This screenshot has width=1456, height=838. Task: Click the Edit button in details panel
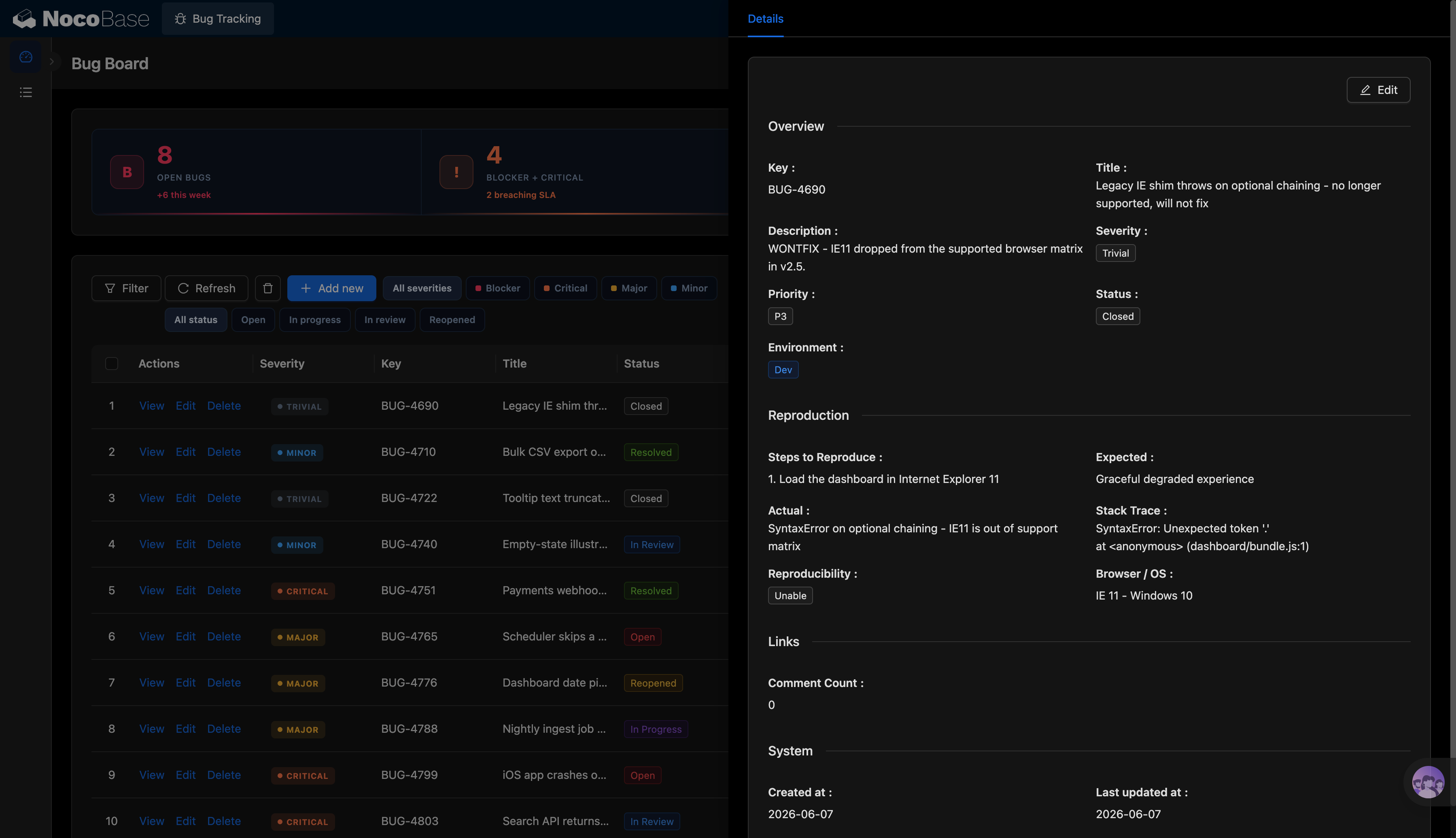tap(1378, 90)
